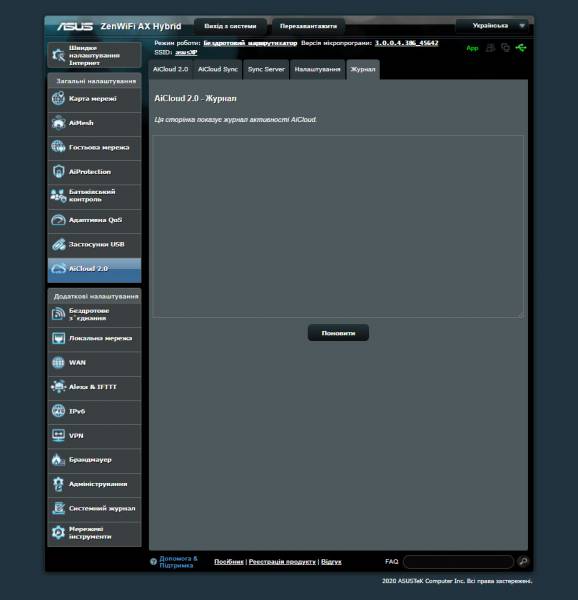Screen dimensions: 578x600
Task: Open Брандмауер menu item
Action: coord(94,460)
